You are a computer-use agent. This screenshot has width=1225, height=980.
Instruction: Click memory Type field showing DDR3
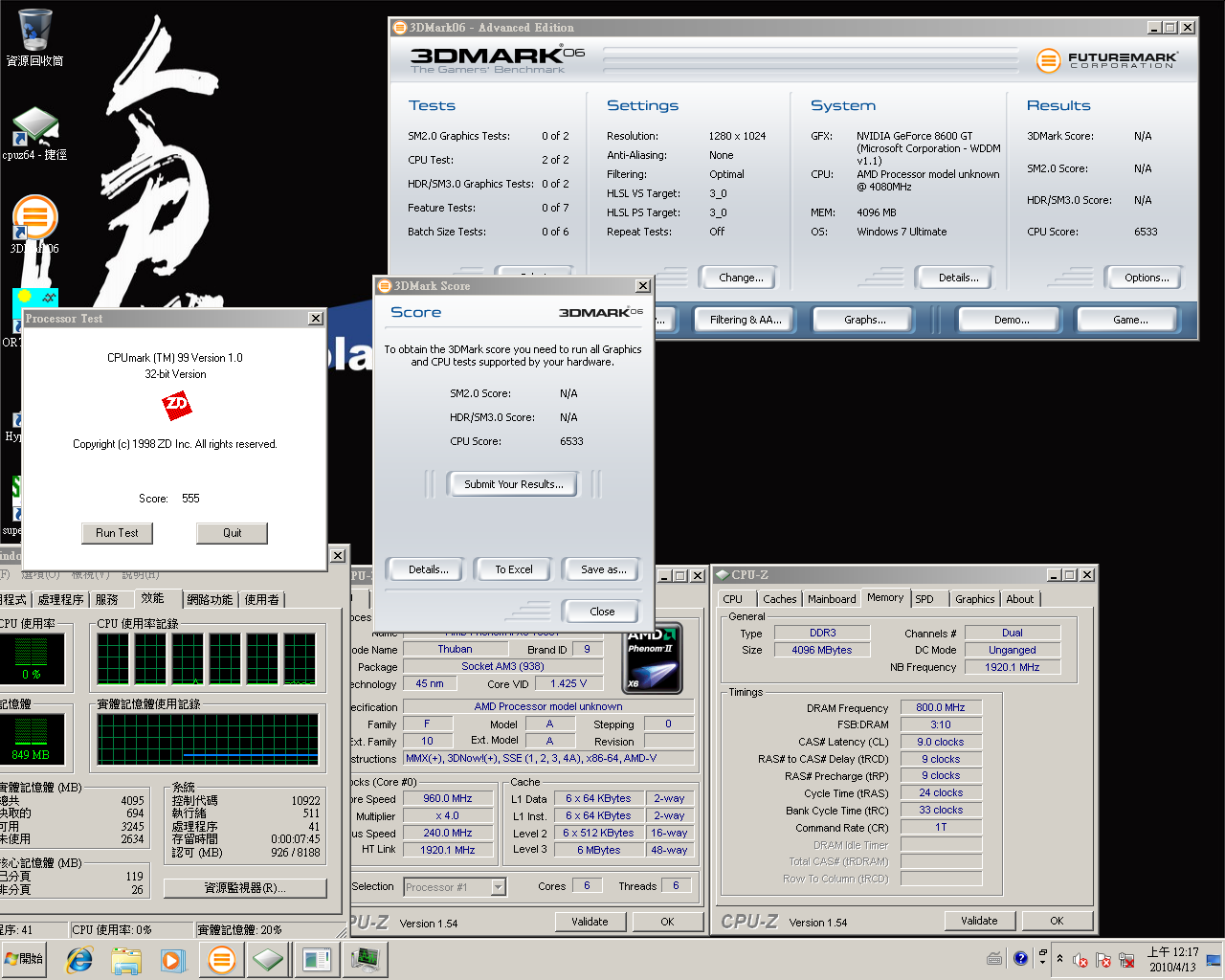822,633
